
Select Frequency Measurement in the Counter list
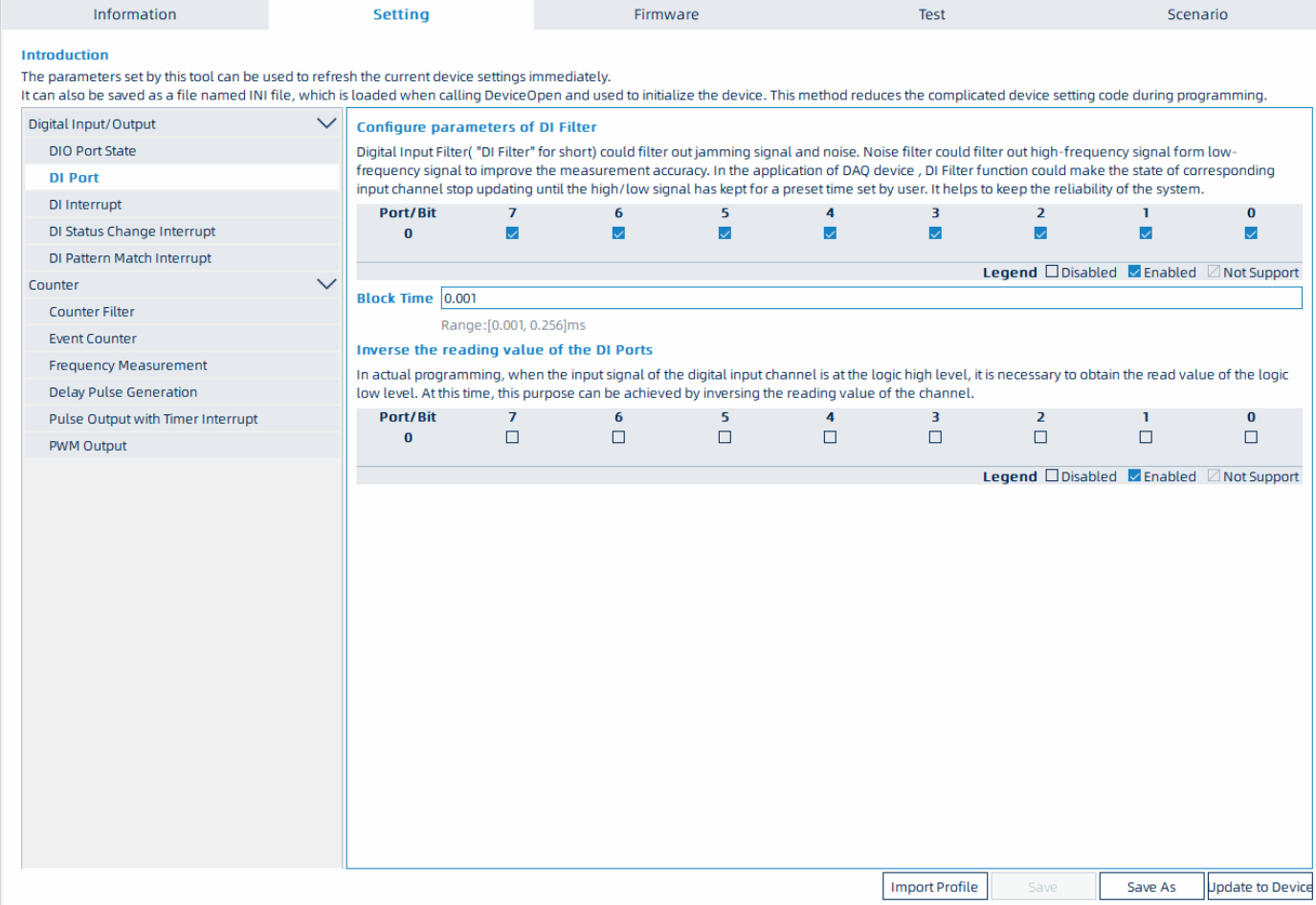click(128, 365)
